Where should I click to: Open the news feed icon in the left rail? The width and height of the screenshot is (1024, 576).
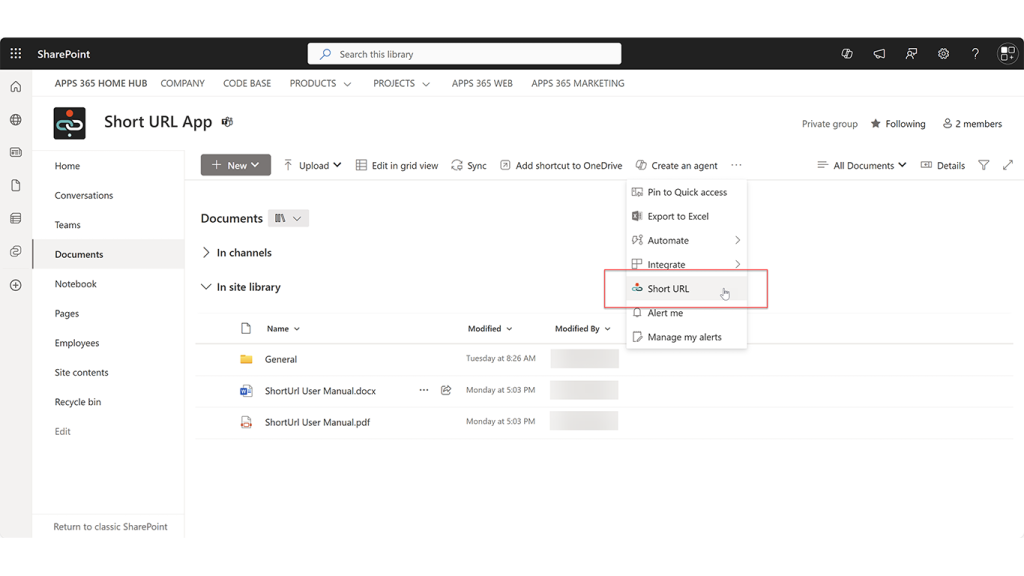(x=16, y=152)
